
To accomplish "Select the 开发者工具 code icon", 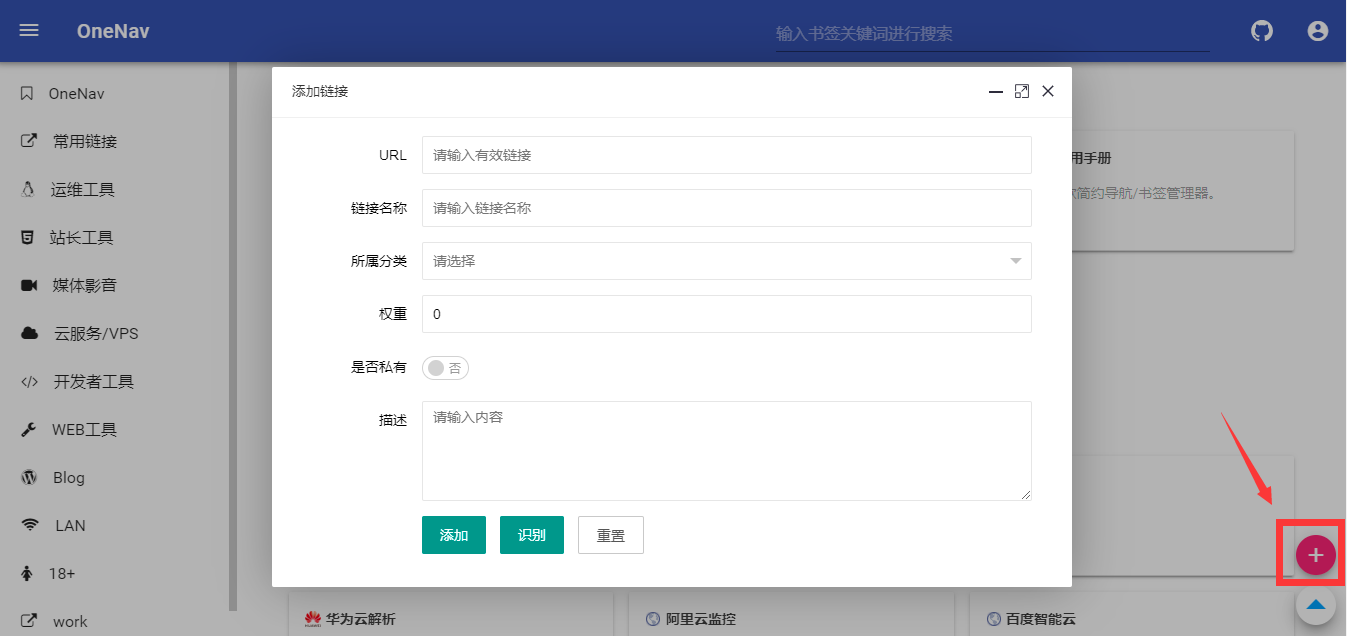I will [28, 381].
